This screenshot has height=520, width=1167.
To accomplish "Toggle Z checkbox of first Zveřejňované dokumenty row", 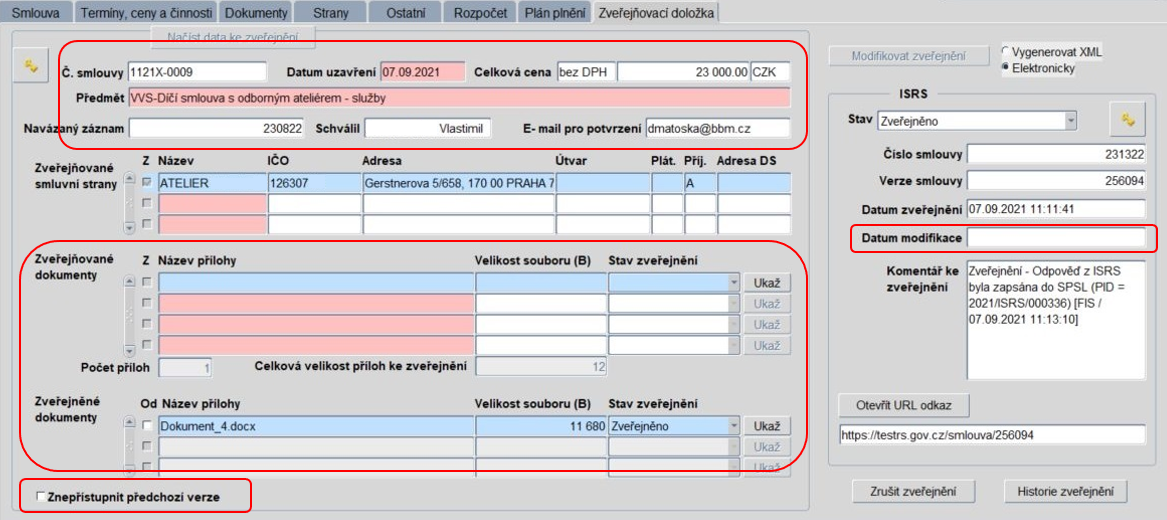I will pyautogui.click(x=147, y=282).
